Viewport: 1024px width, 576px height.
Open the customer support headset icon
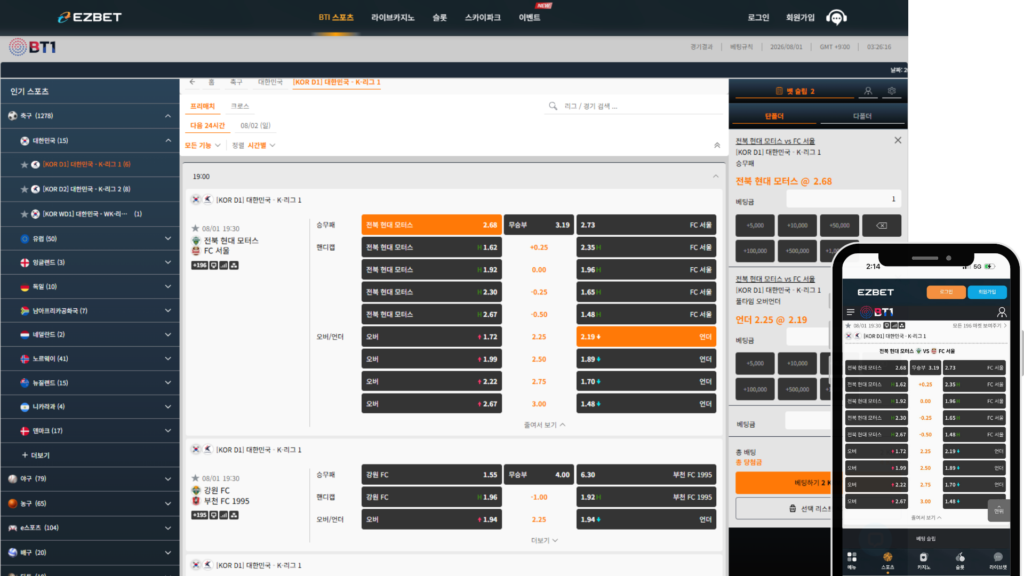coord(836,18)
